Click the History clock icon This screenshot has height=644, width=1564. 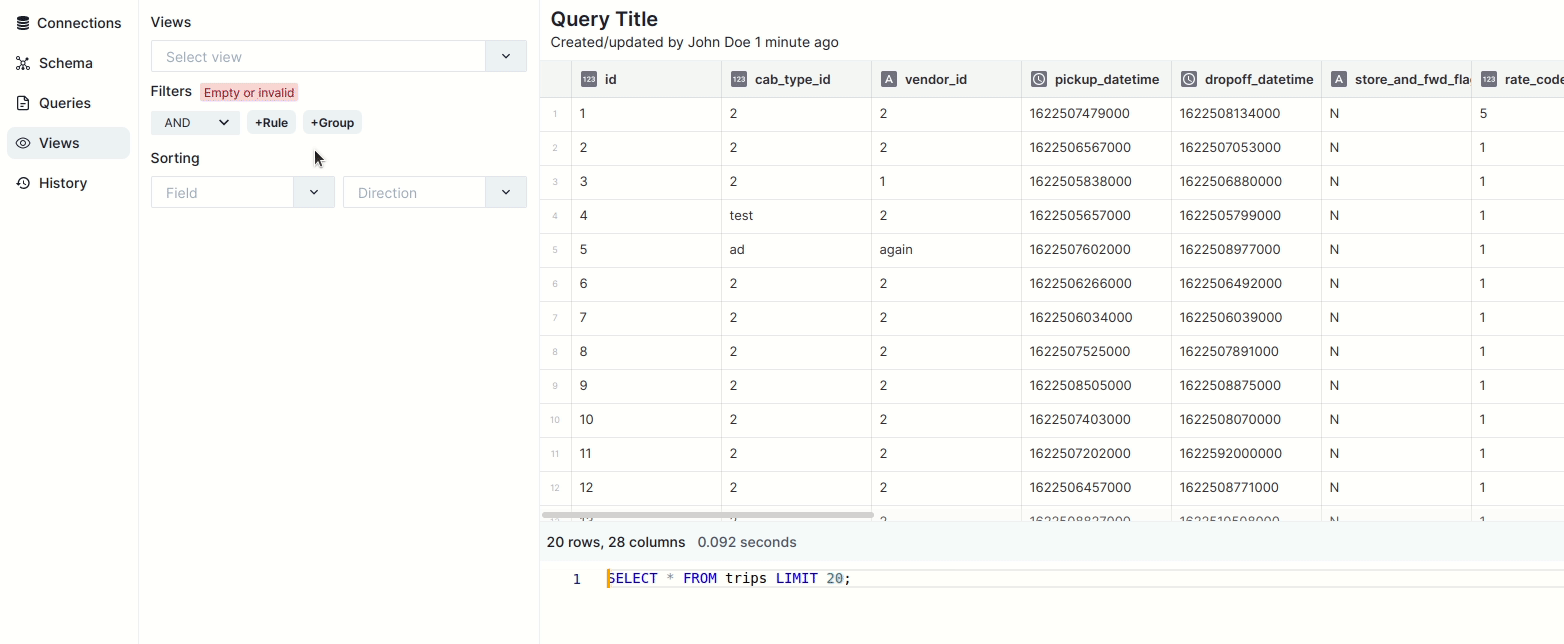[23, 183]
